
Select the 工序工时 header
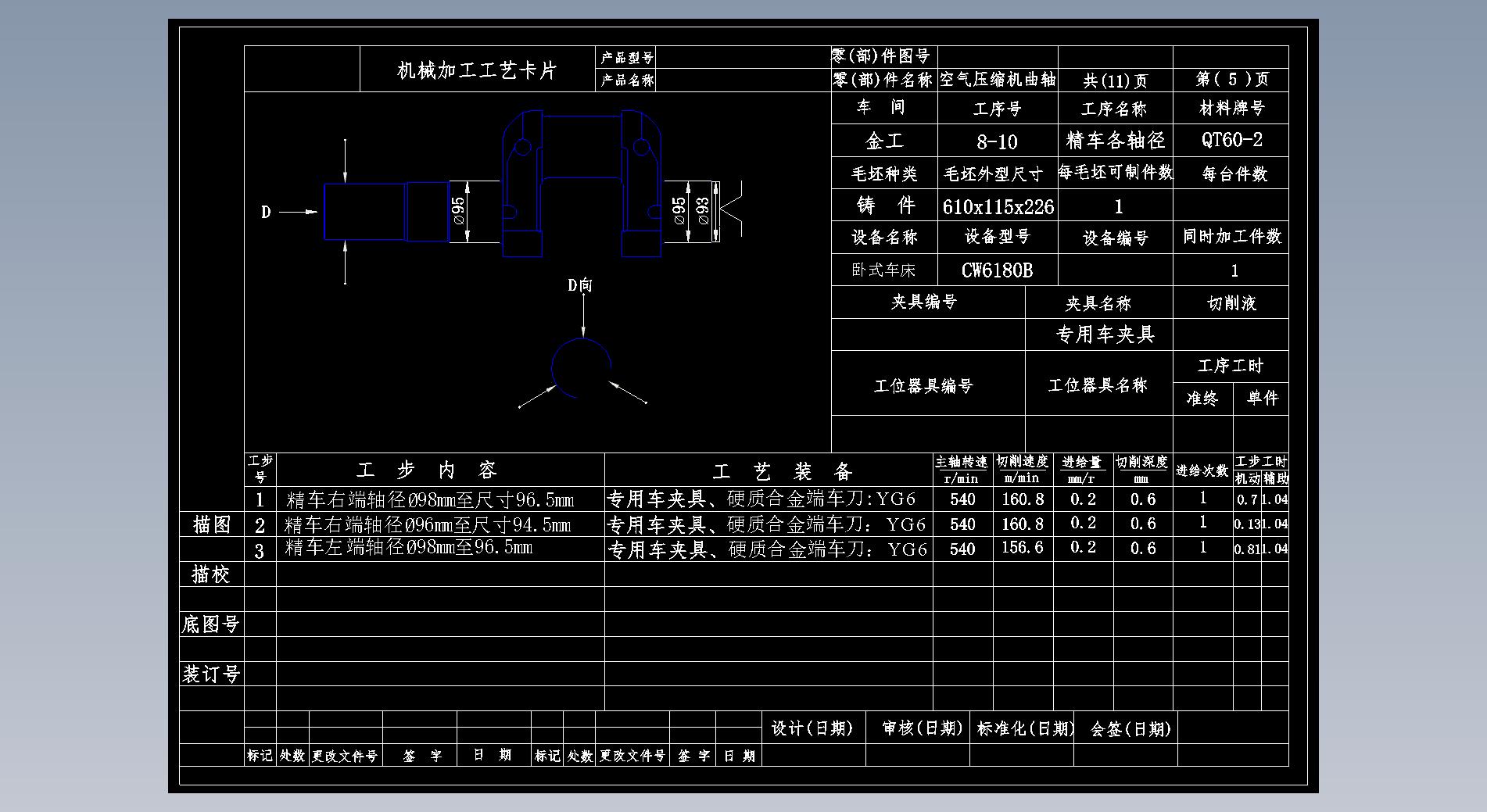1231,366
